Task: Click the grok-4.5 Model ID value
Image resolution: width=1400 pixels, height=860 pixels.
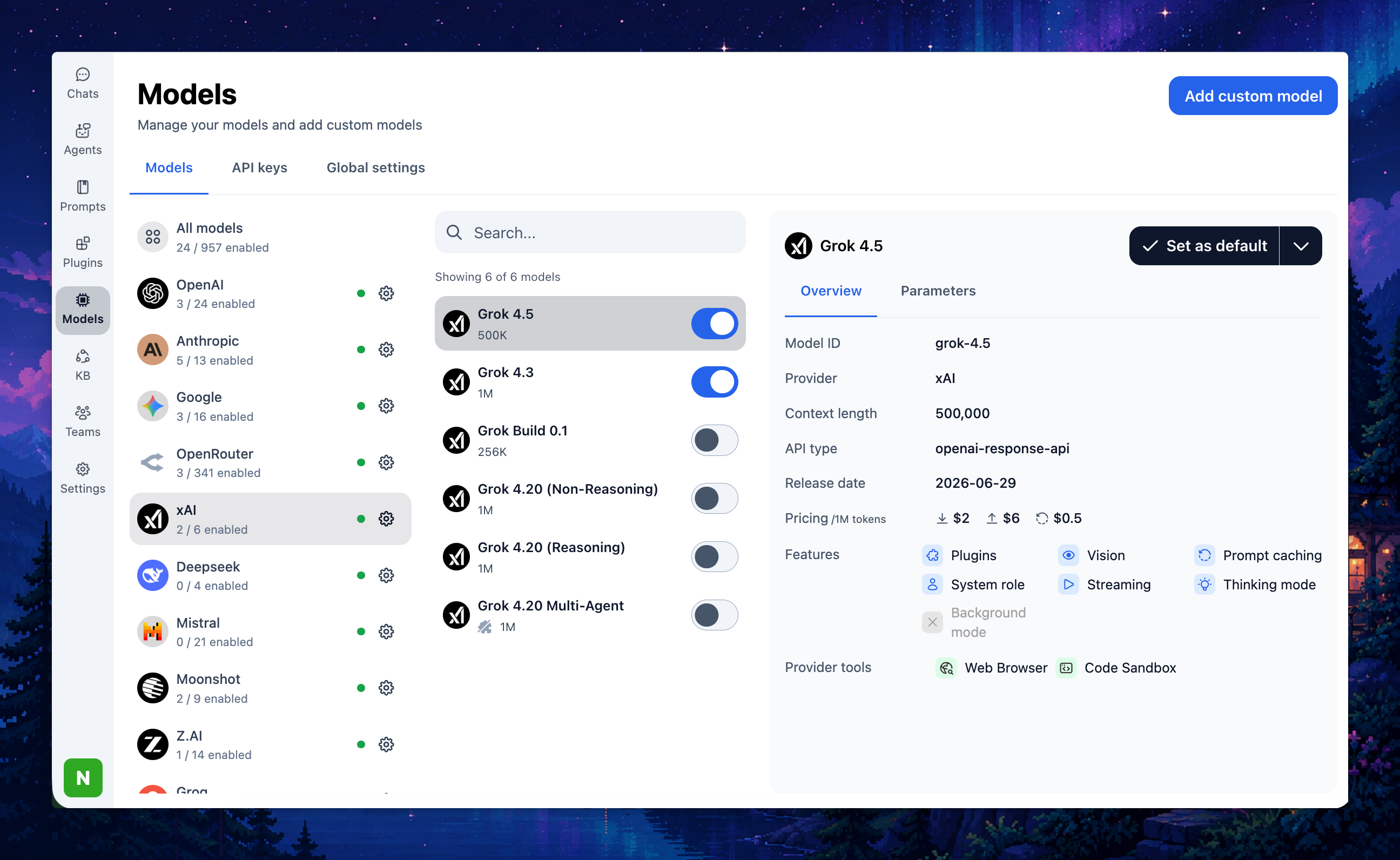Action: (962, 343)
